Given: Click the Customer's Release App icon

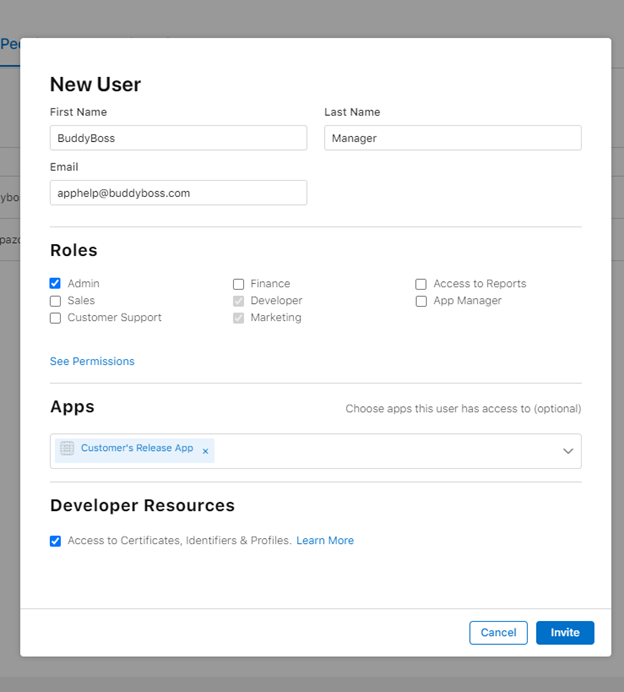Looking at the screenshot, I should tap(67, 449).
